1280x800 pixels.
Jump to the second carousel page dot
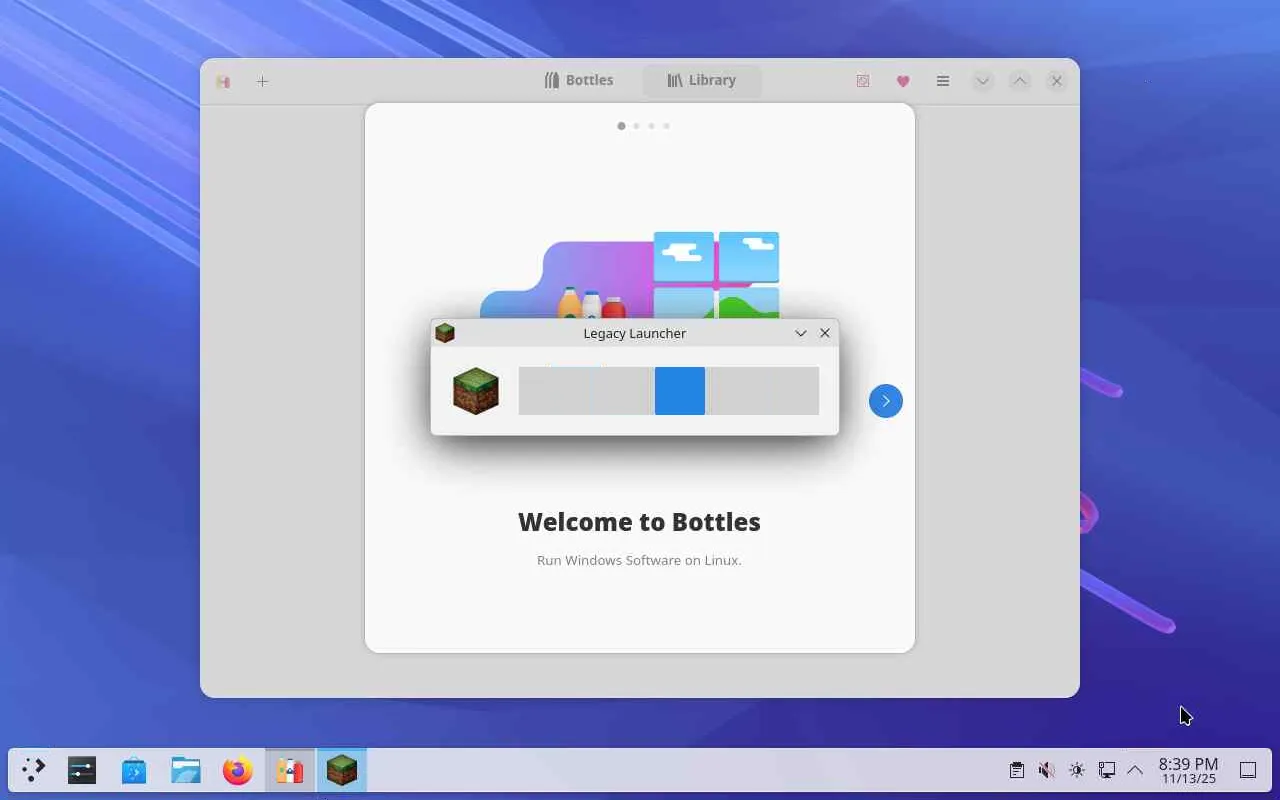pyautogui.click(x=636, y=126)
